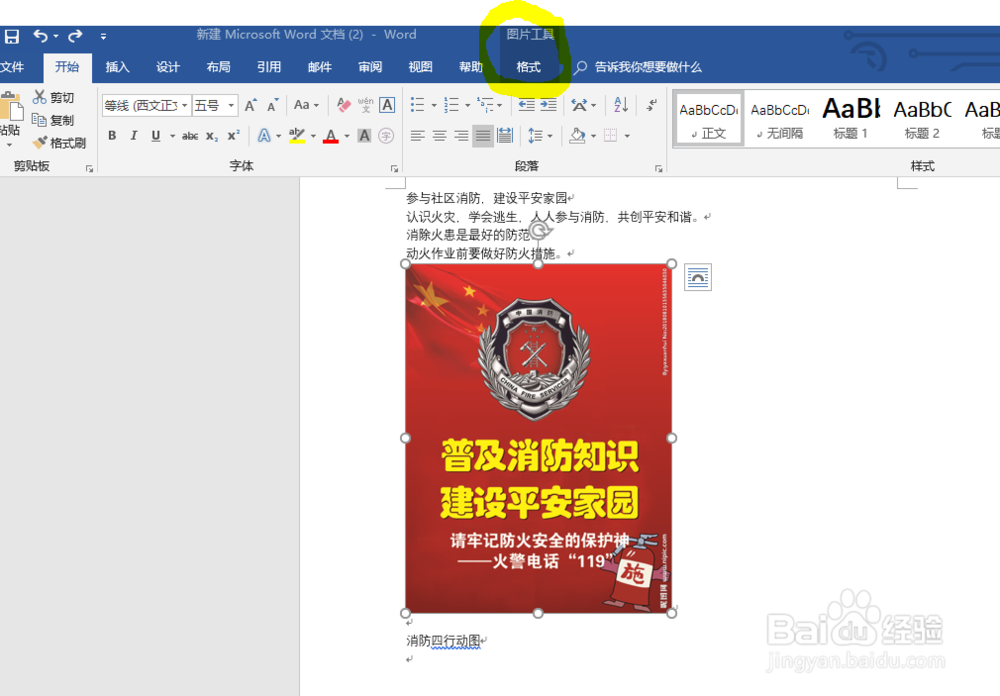Clear all formatting with eraser icon
Viewport: 1000px width, 696px height.
coord(344,105)
